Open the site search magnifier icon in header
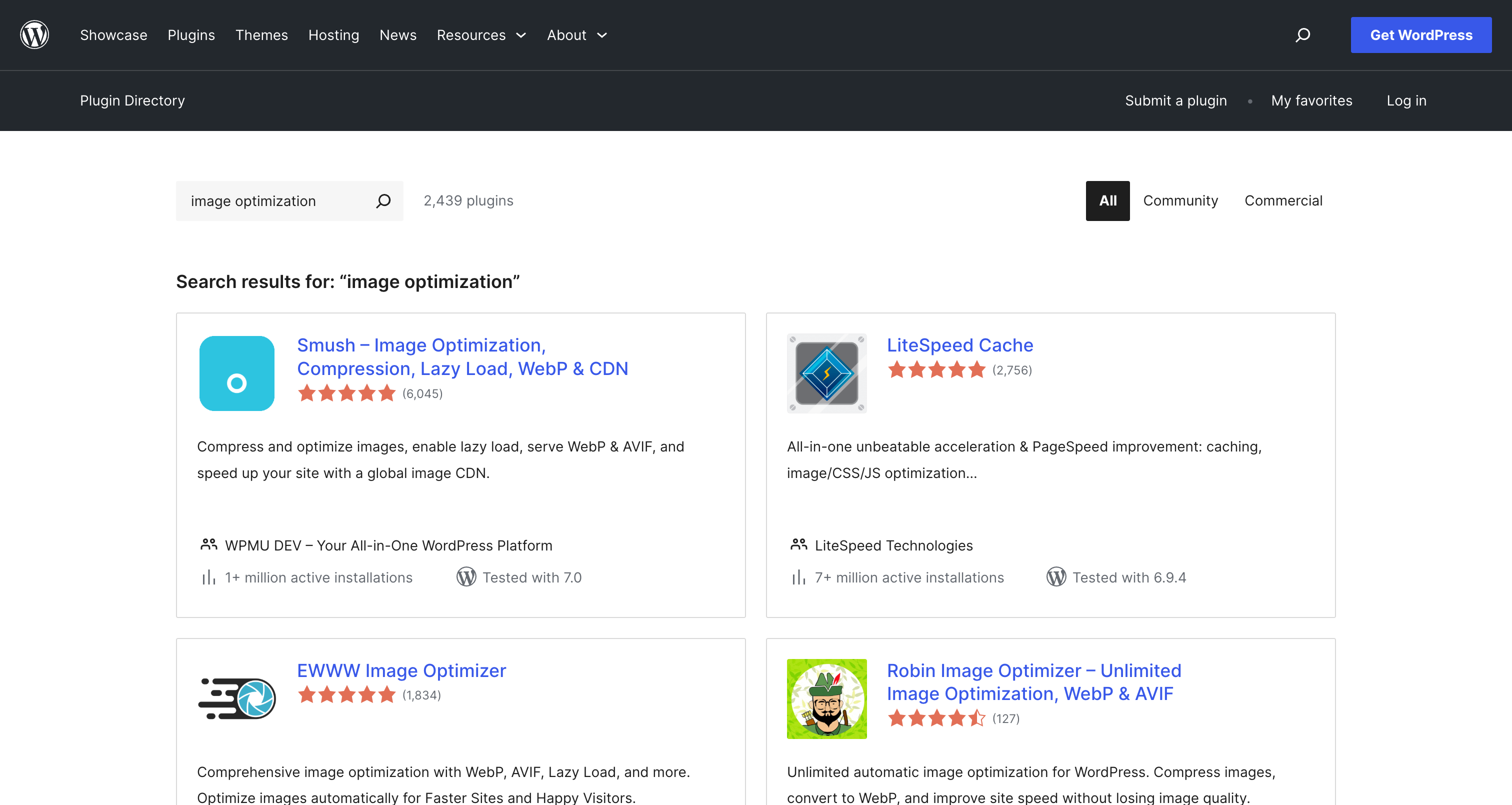The image size is (1512, 805). pyautogui.click(x=1302, y=35)
